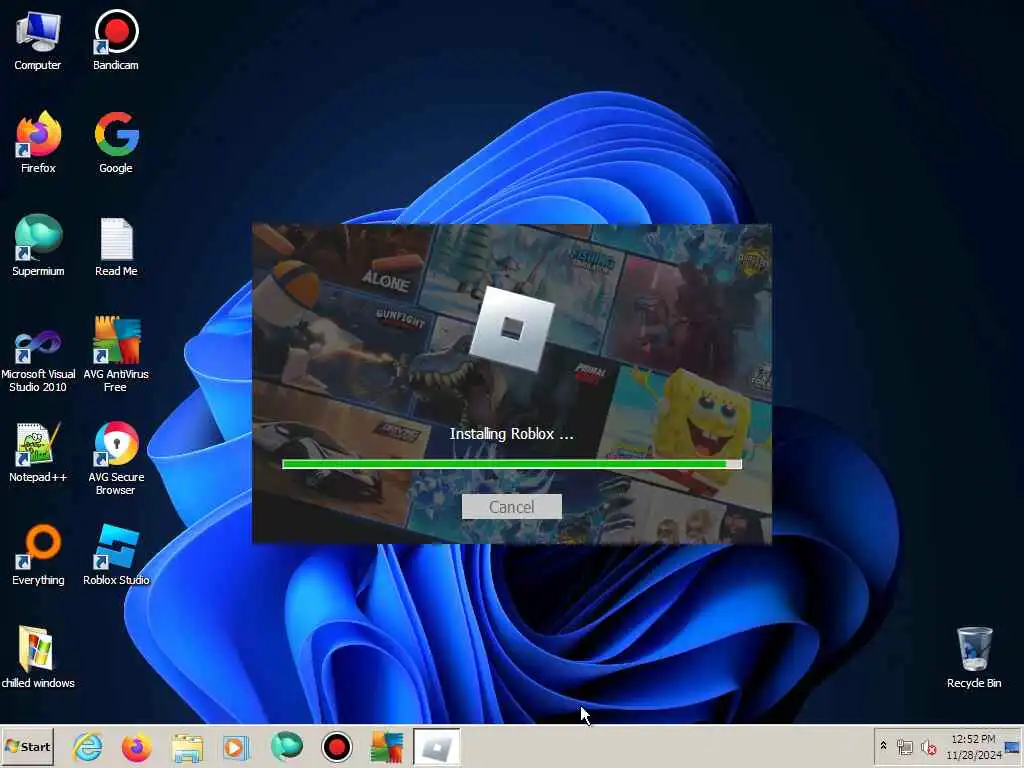Screen dimensions: 1024x768
Task: Open the Bandicam desktop shortcut
Action: (x=116, y=40)
